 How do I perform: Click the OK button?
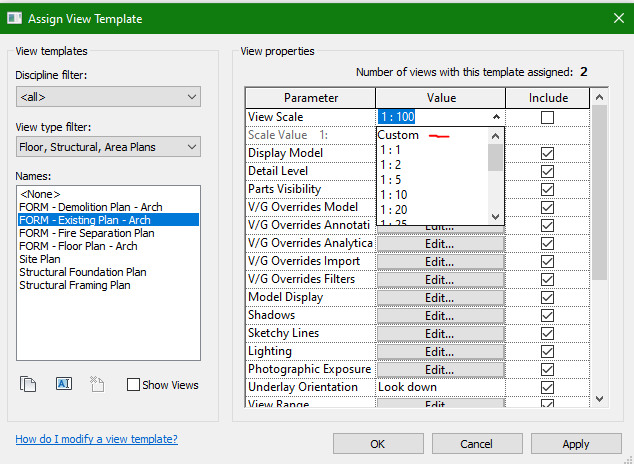point(378,444)
